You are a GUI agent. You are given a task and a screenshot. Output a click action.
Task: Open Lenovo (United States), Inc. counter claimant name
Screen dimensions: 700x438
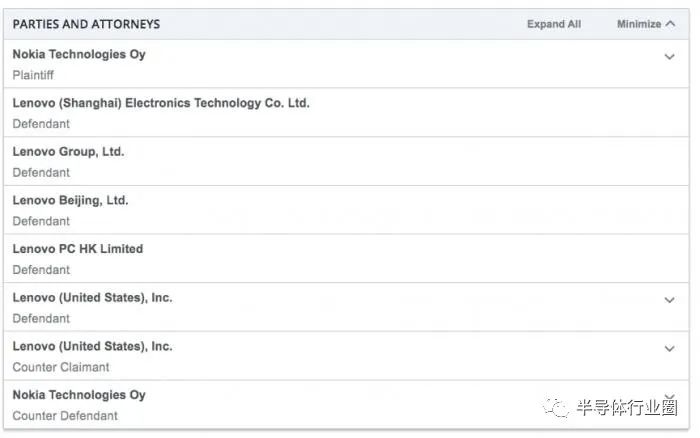click(x=92, y=346)
